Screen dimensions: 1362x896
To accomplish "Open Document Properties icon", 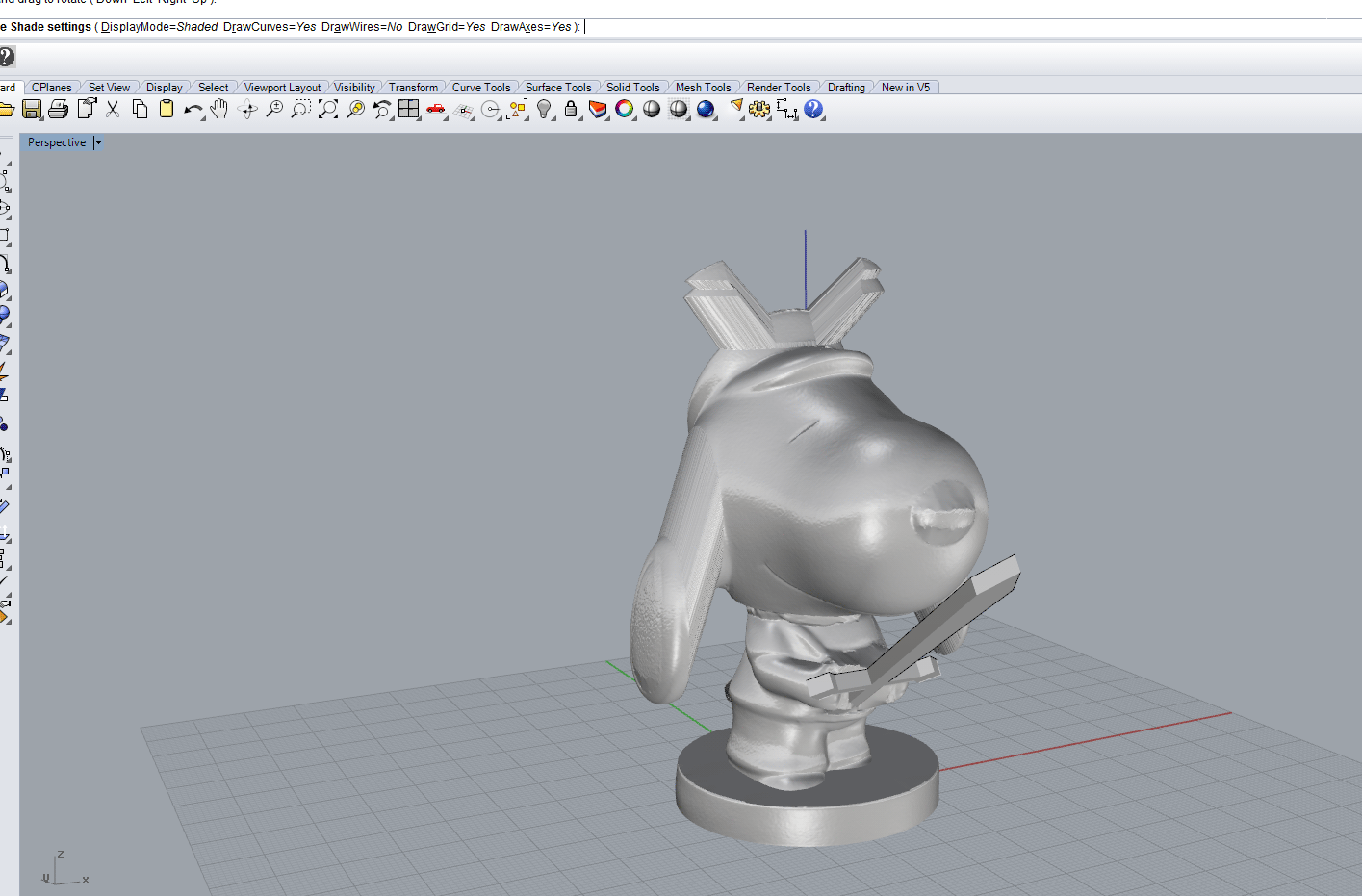I will [87, 110].
